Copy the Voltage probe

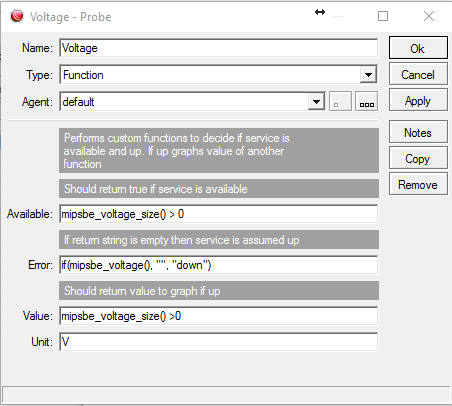pos(418,159)
